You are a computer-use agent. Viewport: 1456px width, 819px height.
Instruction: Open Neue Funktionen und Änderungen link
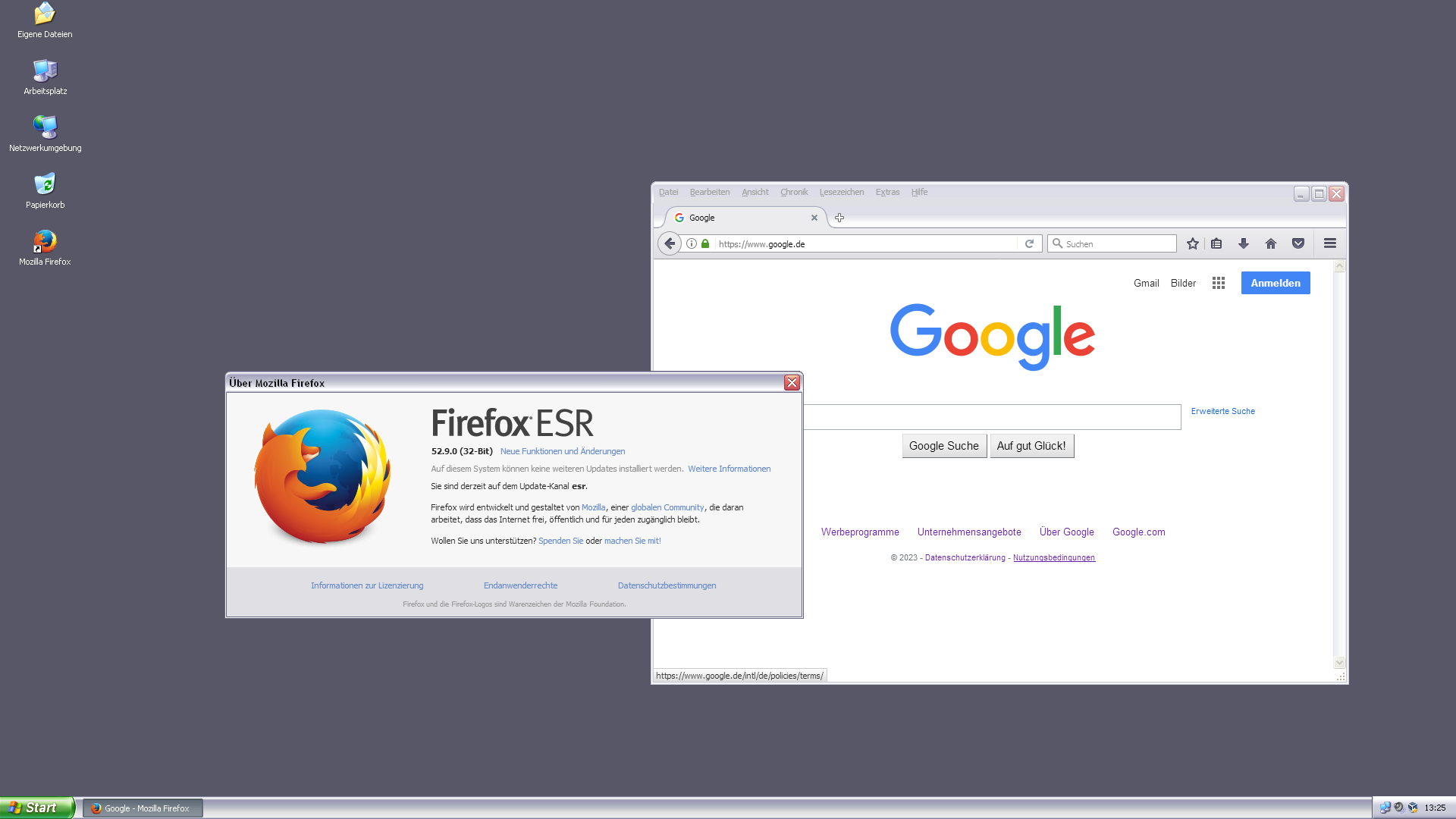click(563, 451)
